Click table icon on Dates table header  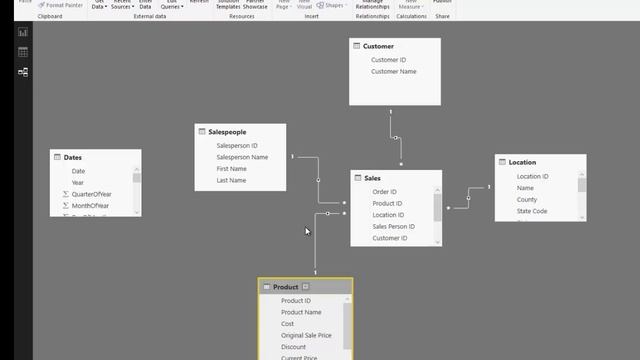(57, 157)
